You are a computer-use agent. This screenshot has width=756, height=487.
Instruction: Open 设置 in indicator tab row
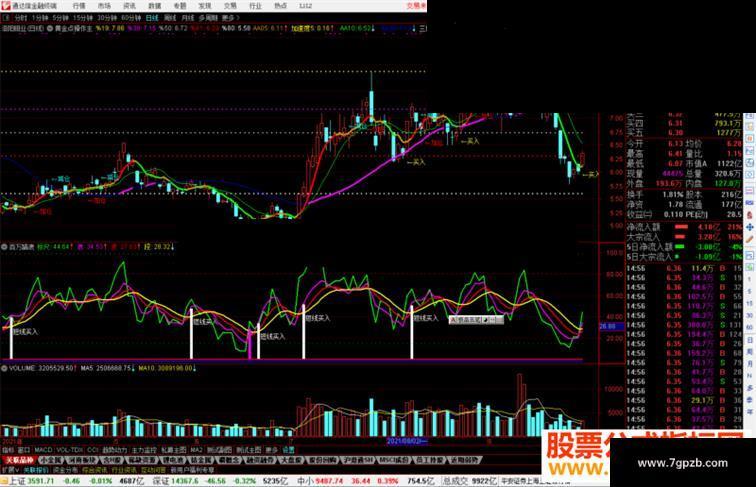[x=288, y=450]
